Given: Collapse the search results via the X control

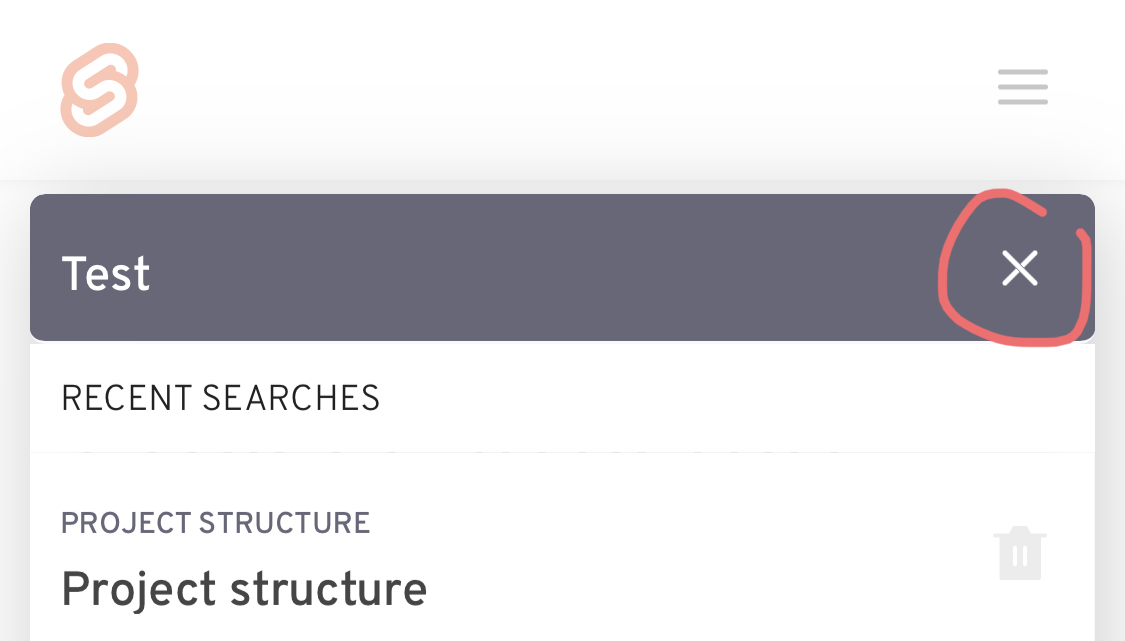Looking at the screenshot, I should (x=1019, y=267).
